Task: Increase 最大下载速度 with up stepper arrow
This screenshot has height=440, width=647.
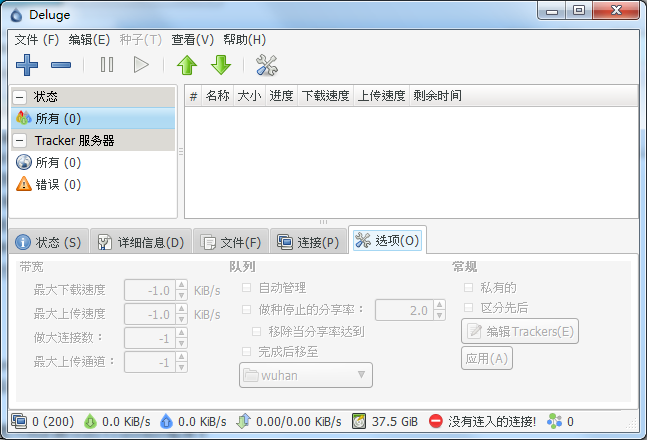Action: [182, 284]
